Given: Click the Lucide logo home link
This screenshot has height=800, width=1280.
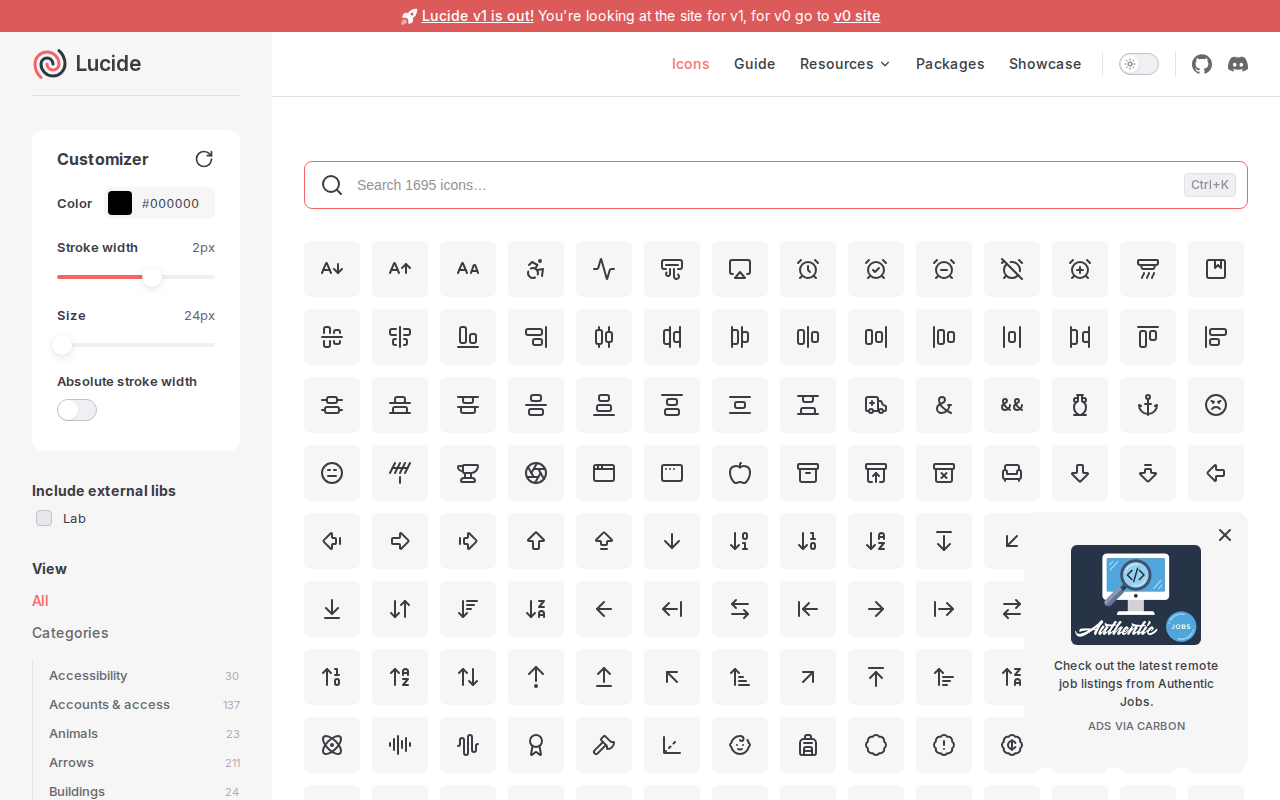Looking at the screenshot, I should [87, 64].
